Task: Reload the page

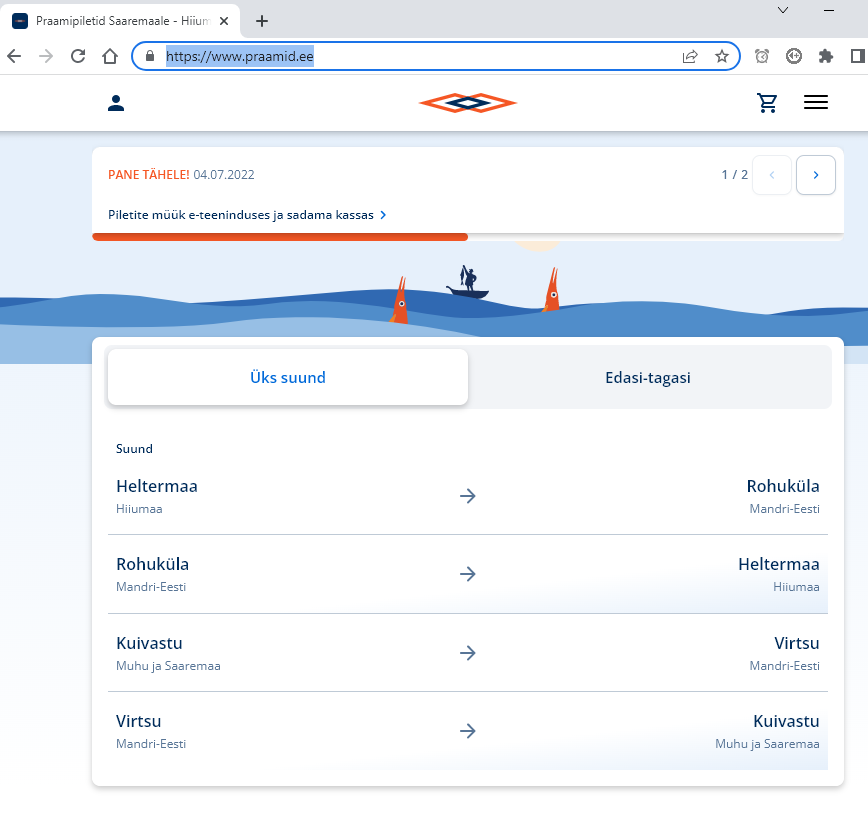Action: pyautogui.click(x=77, y=57)
